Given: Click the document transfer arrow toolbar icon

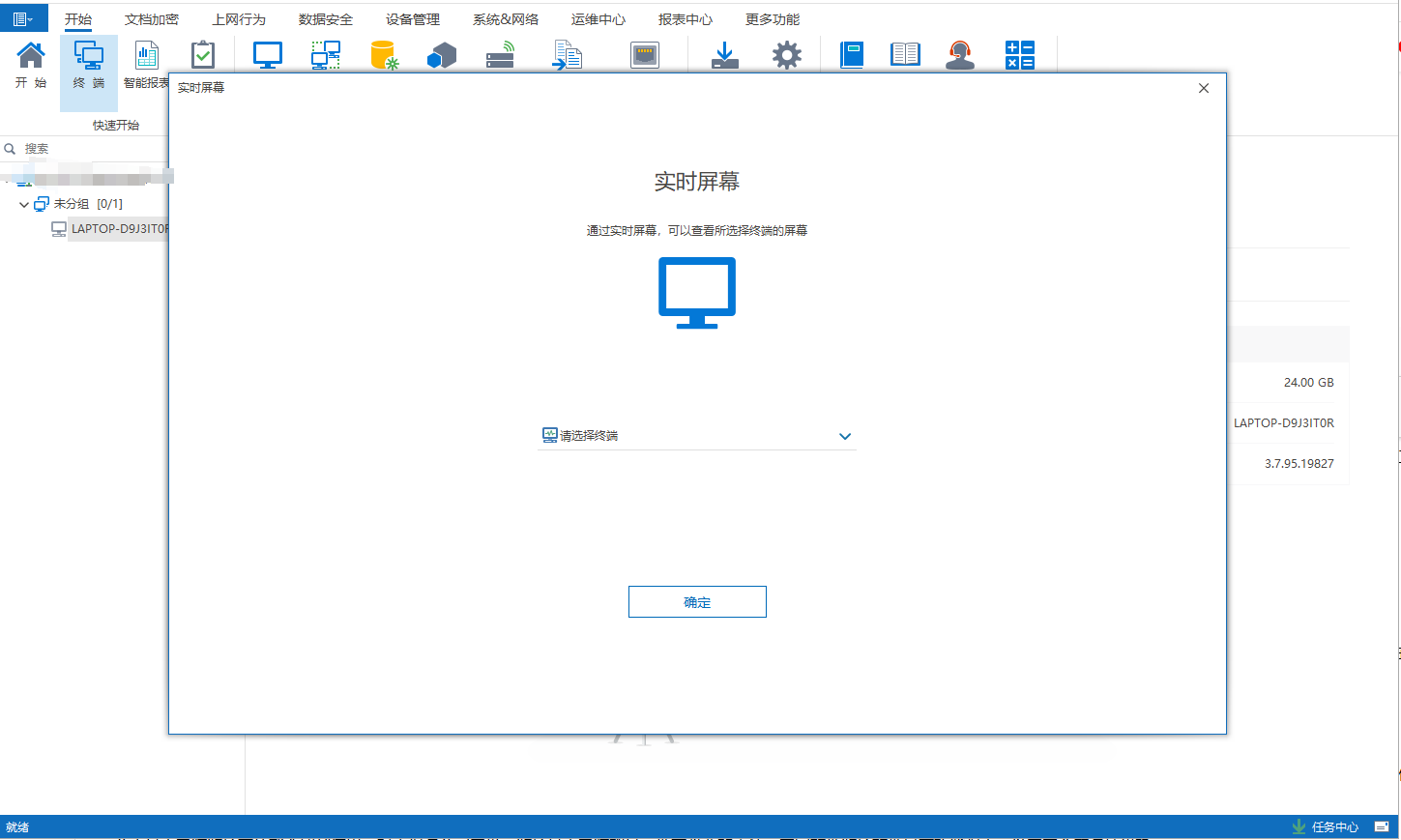Looking at the screenshot, I should pos(568,55).
